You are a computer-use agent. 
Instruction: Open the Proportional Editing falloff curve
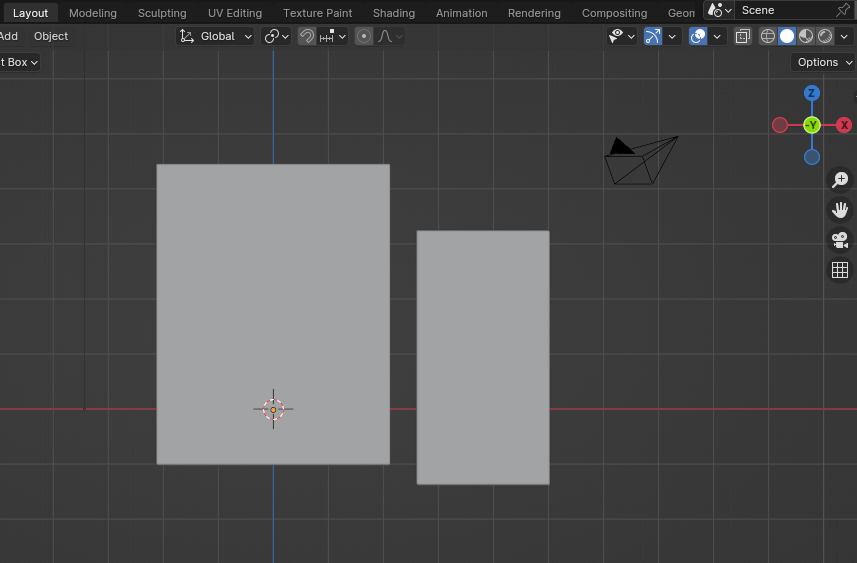(x=390, y=36)
